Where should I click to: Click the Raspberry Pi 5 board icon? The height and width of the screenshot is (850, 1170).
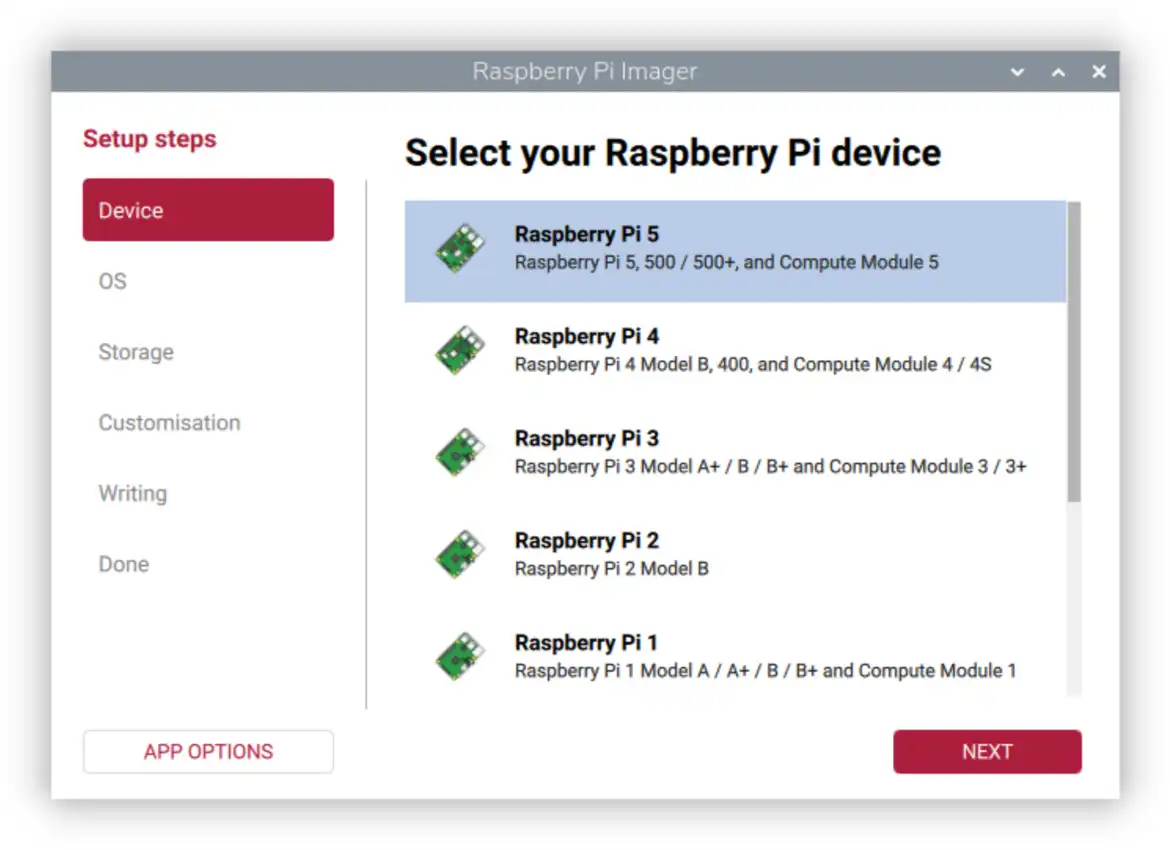click(460, 248)
